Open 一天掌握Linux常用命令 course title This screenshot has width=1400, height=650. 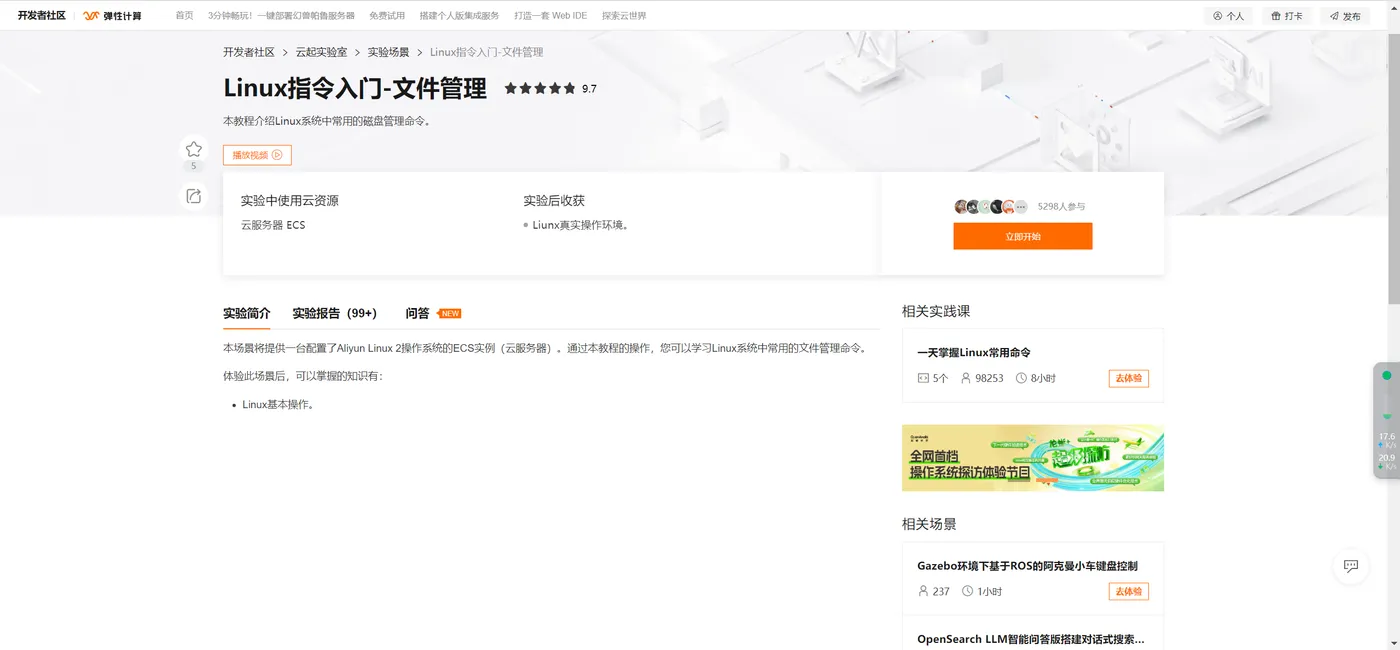pos(974,352)
